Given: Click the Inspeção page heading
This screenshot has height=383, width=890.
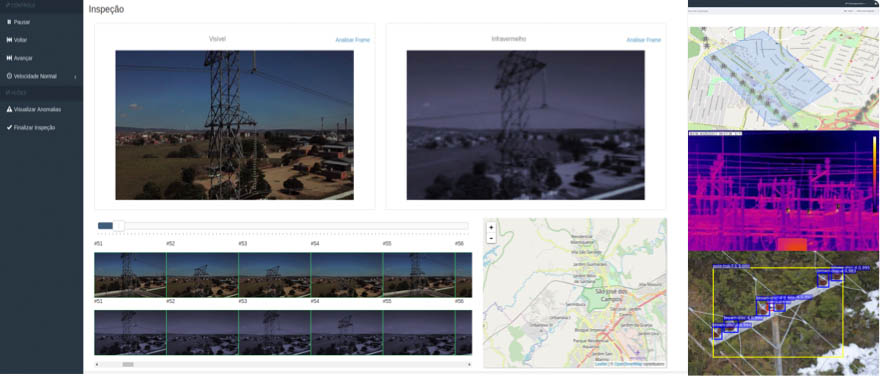Looking at the screenshot, I should pos(106,10).
